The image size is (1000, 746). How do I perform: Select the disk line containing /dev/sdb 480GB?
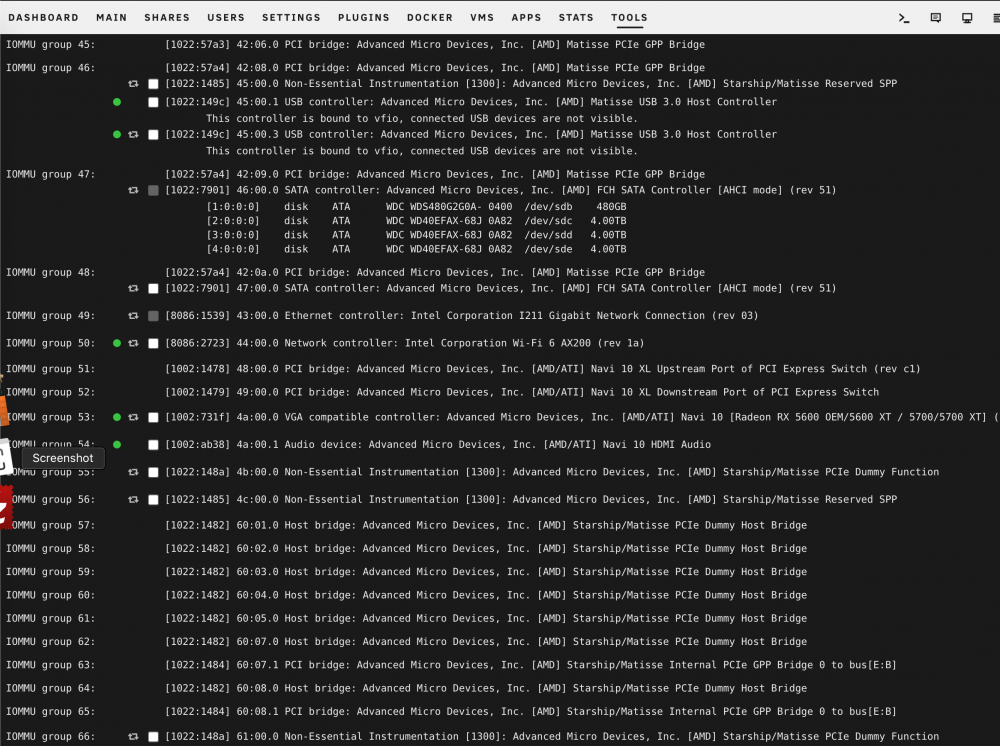[x=416, y=207]
